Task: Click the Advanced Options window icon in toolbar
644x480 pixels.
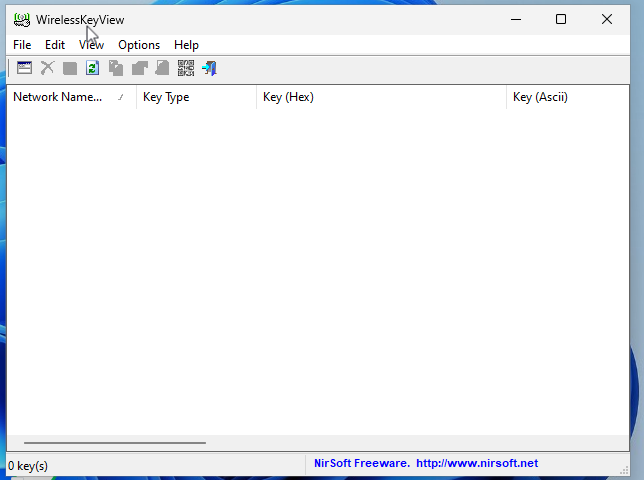Action: point(24,68)
